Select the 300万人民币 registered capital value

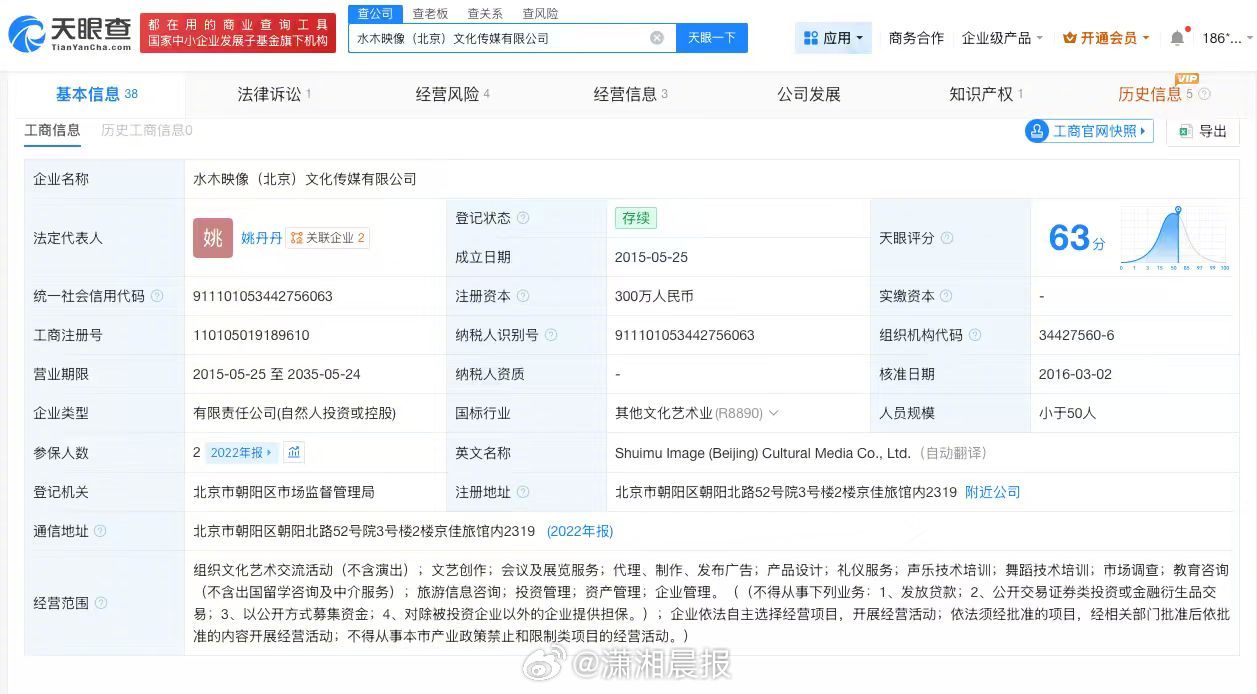pos(654,296)
